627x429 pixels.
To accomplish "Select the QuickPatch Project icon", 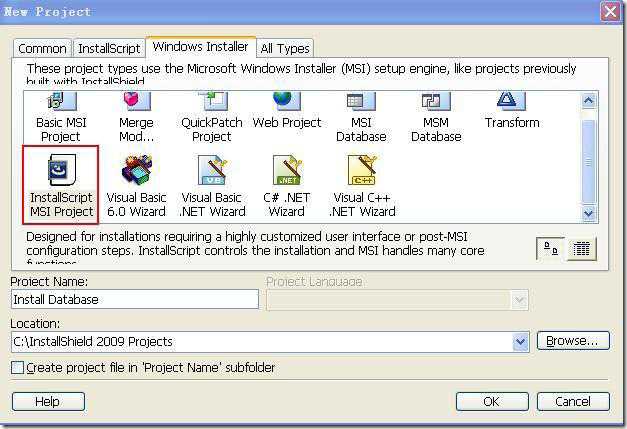I will (x=213, y=101).
